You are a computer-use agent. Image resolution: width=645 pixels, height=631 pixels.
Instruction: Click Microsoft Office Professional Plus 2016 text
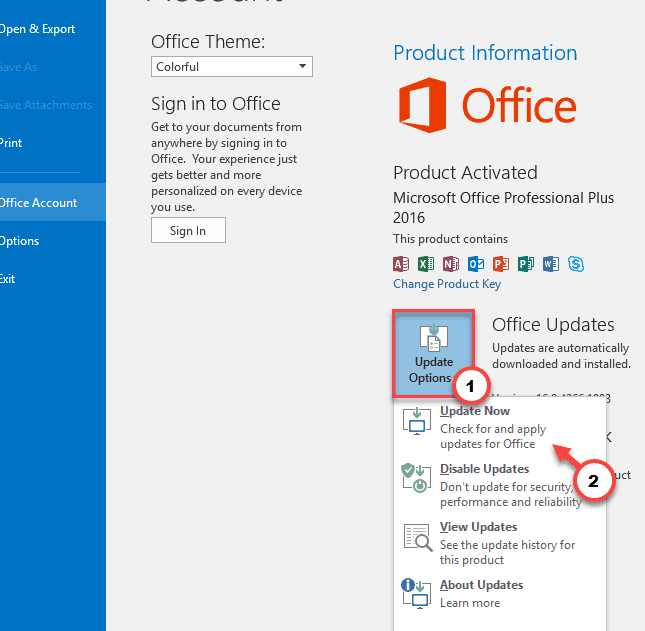(x=503, y=208)
